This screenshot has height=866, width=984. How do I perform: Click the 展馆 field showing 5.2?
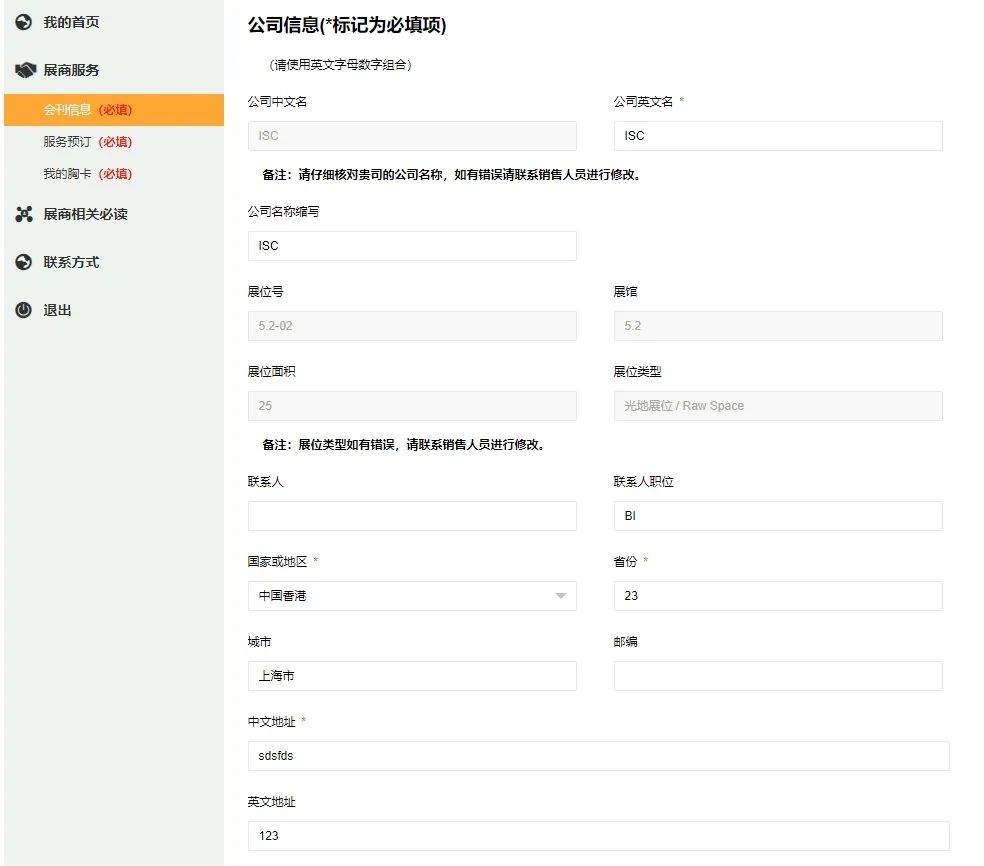778,326
